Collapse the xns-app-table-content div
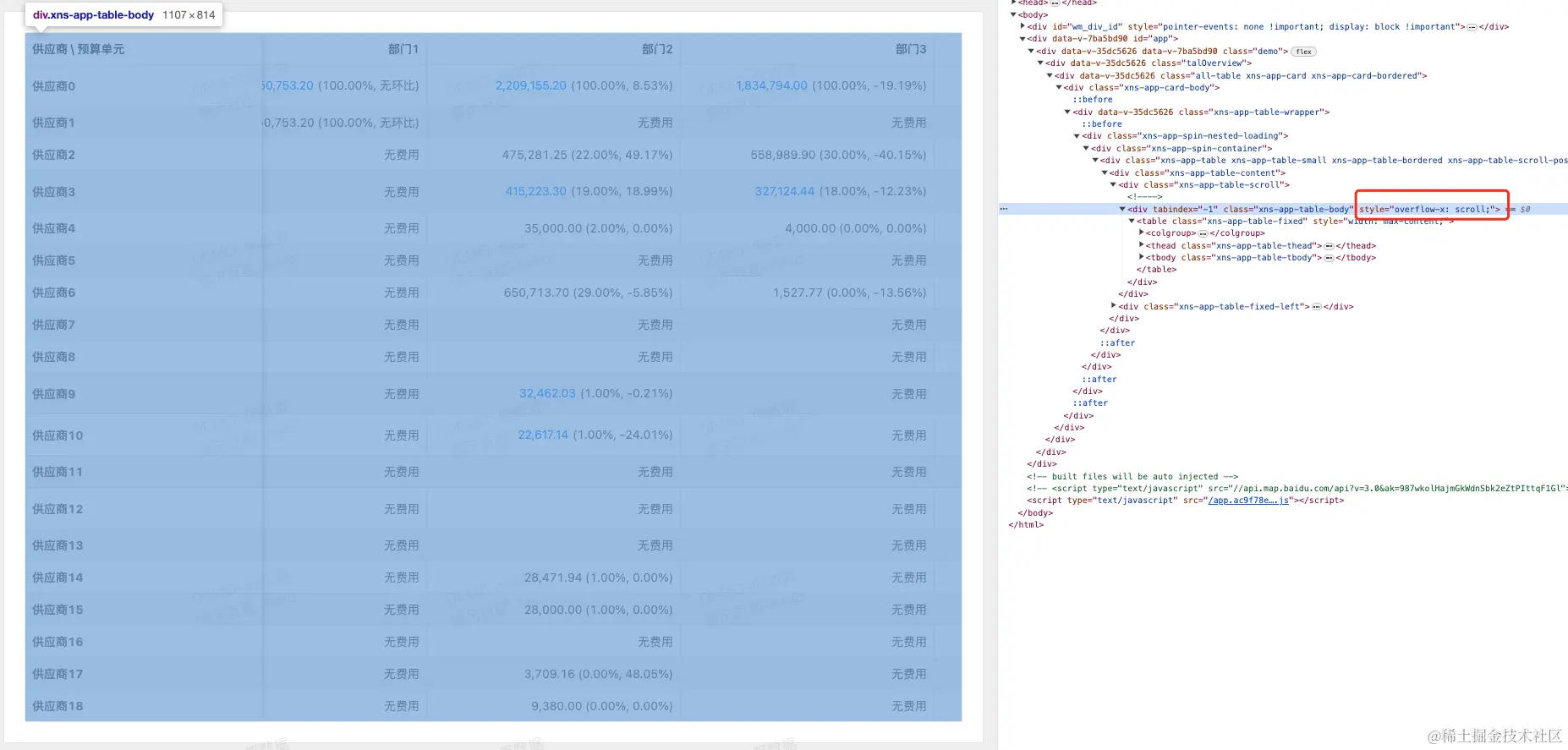Viewport: 1568px width, 750px height. pyautogui.click(x=1105, y=173)
